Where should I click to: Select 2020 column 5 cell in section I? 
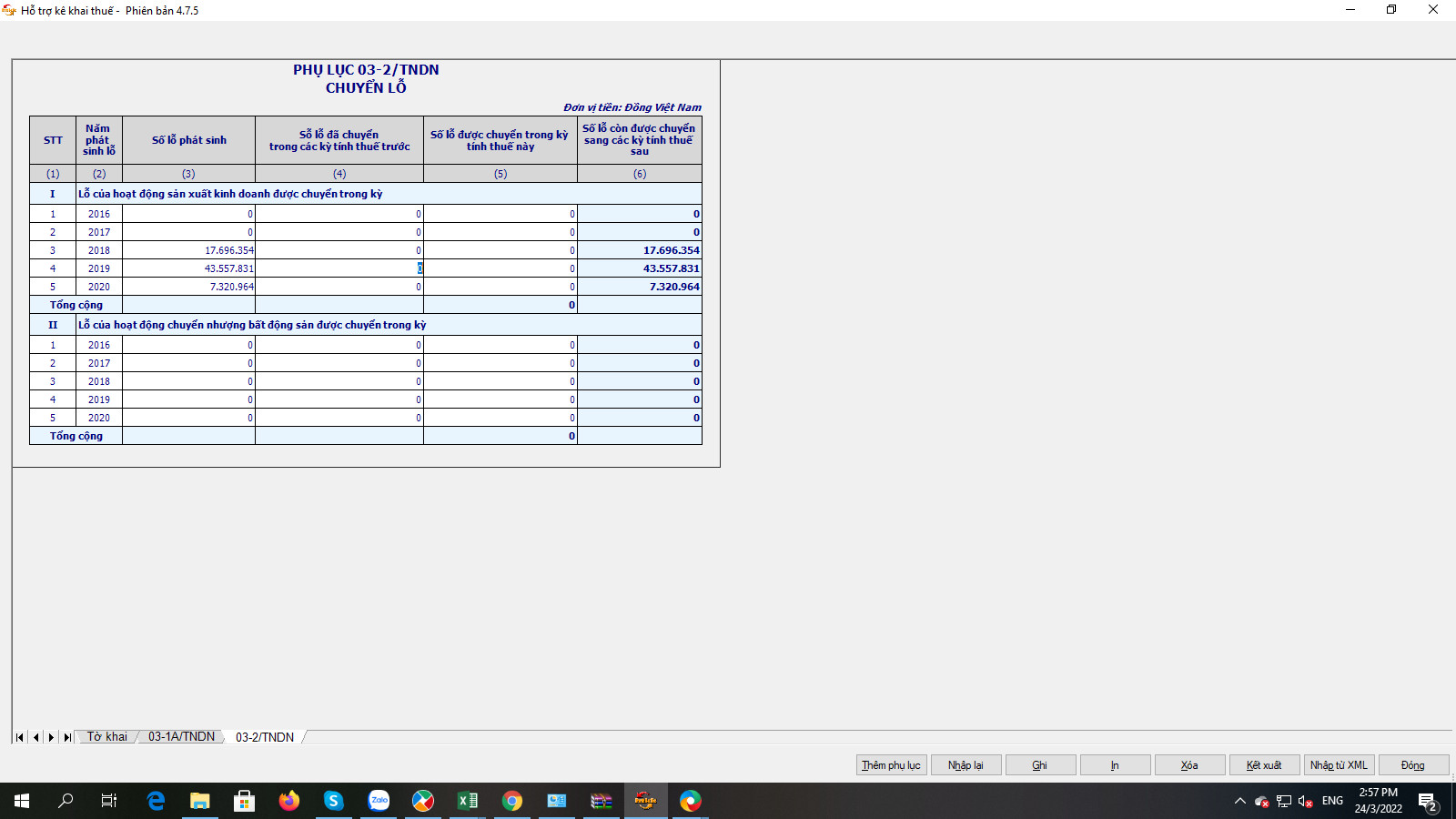click(500, 287)
